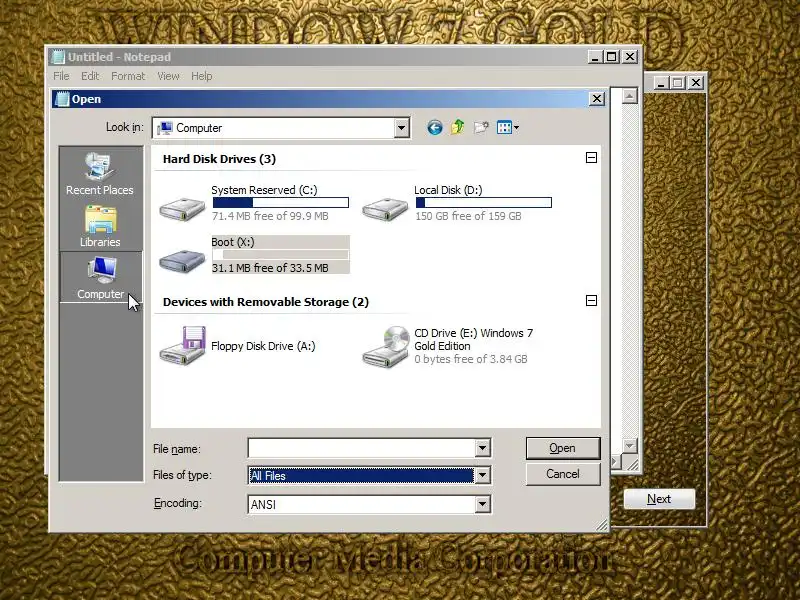The height and width of the screenshot is (600, 800).
Task: Select the Boot (X:) drive icon
Action: (182, 261)
